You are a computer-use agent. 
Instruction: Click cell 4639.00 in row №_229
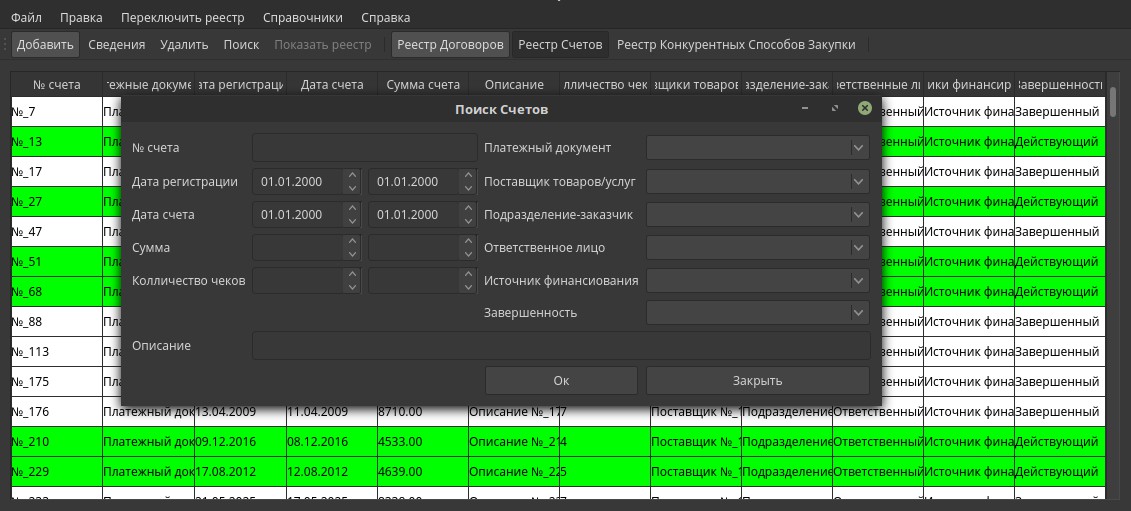click(423, 472)
